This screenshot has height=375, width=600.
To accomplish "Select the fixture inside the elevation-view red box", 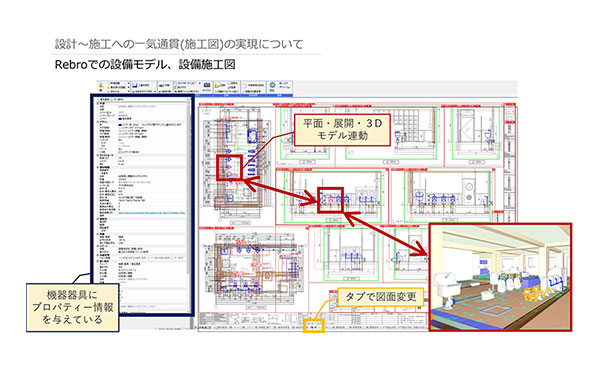I will tap(330, 199).
